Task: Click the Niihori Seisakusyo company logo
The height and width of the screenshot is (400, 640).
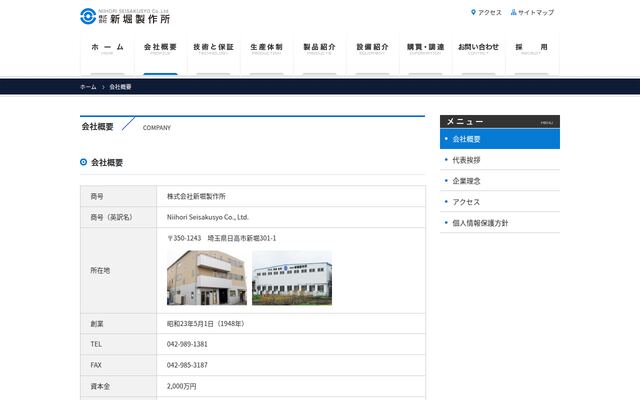Action: (x=125, y=16)
